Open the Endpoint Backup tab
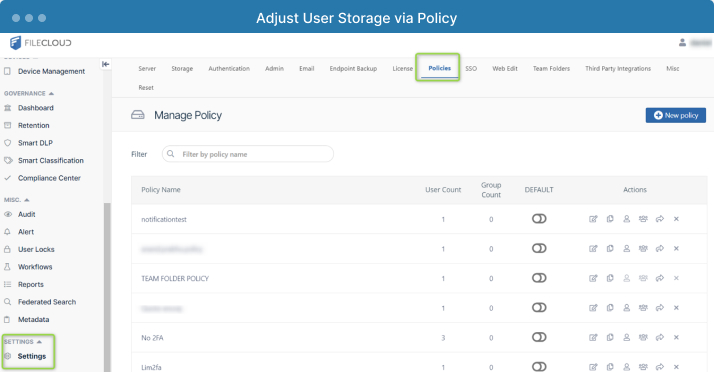This screenshot has height=372, width=714. (353, 69)
